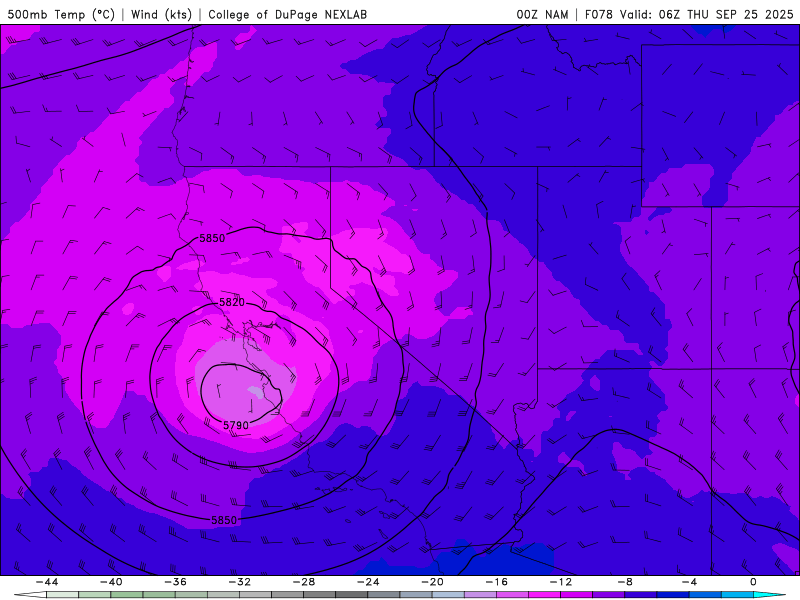Click the "Valid: 06Z THU SEP 25 2025" text
This screenshot has height=600, width=800.
point(707,14)
